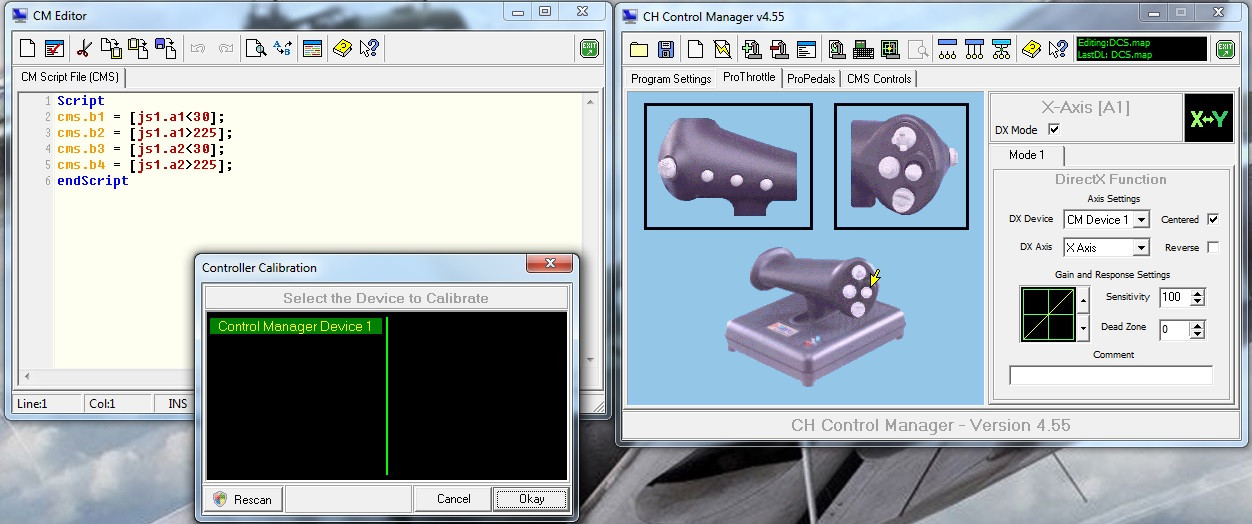This screenshot has height=524, width=1252.
Task: Click the Comment input field
Action: click(x=1111, y=375)
